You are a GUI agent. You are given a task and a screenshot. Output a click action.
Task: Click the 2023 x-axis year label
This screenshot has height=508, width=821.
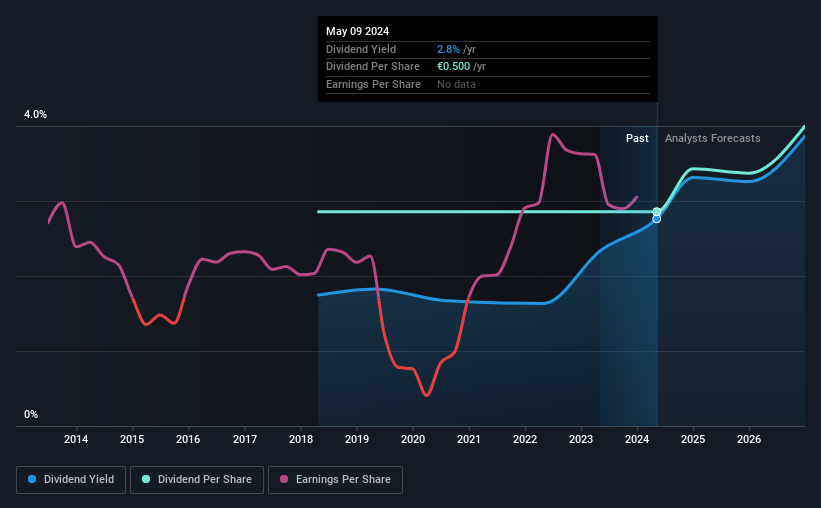pos(581,439)
